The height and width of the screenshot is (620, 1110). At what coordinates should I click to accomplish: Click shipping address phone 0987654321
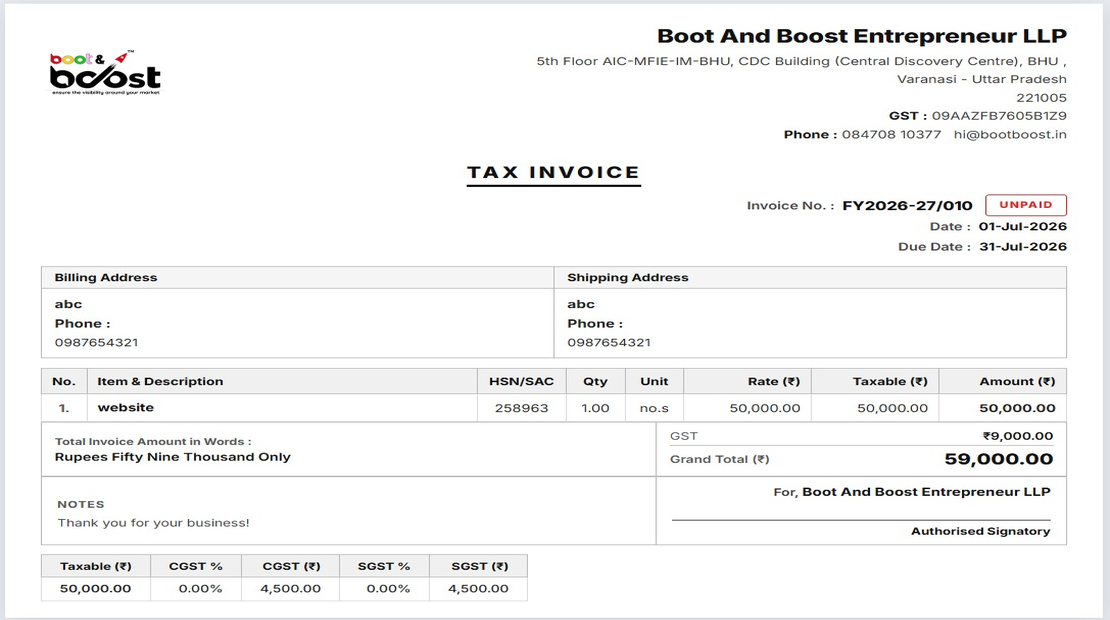(x=609, y=343)
